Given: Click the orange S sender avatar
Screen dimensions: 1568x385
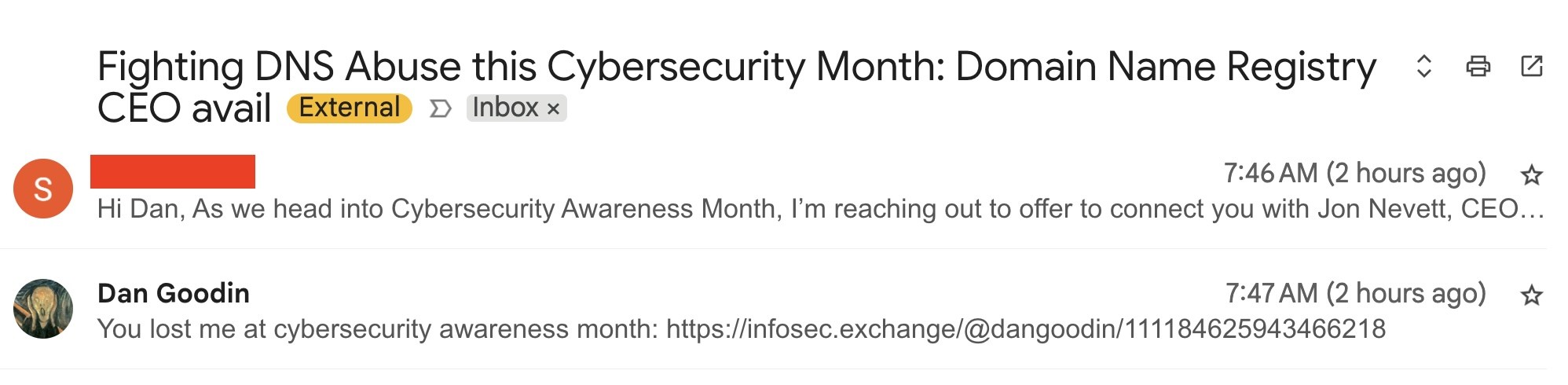Looking at the screenshot, I should pos(43,189).
